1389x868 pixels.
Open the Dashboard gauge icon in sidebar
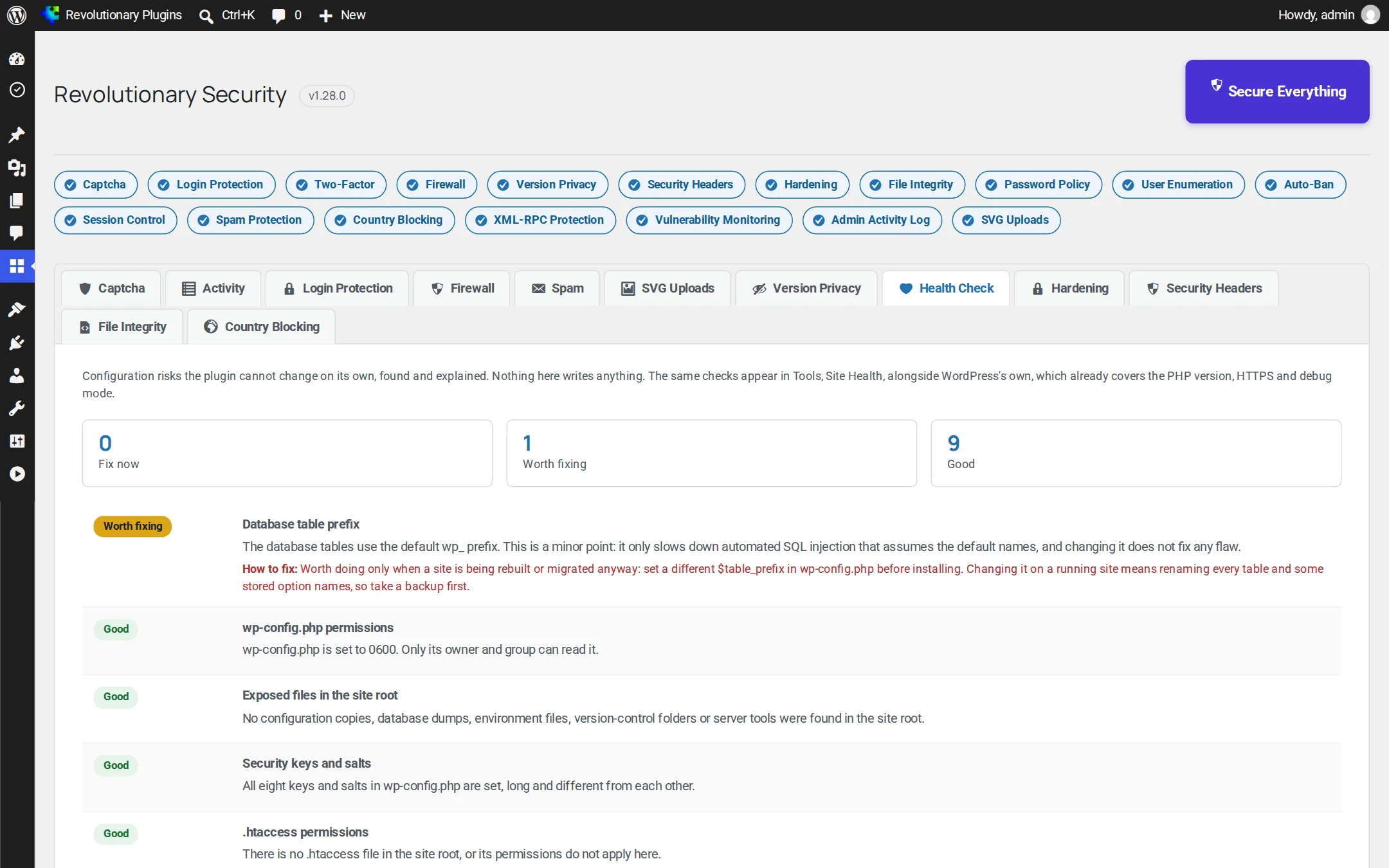(17, 59)
